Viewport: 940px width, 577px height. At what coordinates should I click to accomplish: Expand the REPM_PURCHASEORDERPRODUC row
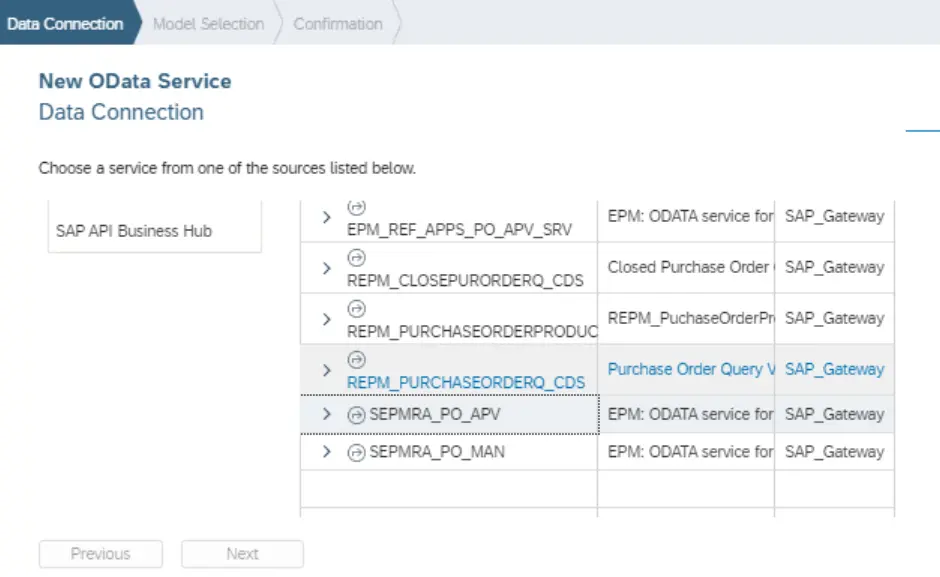[x=326, y=319]
